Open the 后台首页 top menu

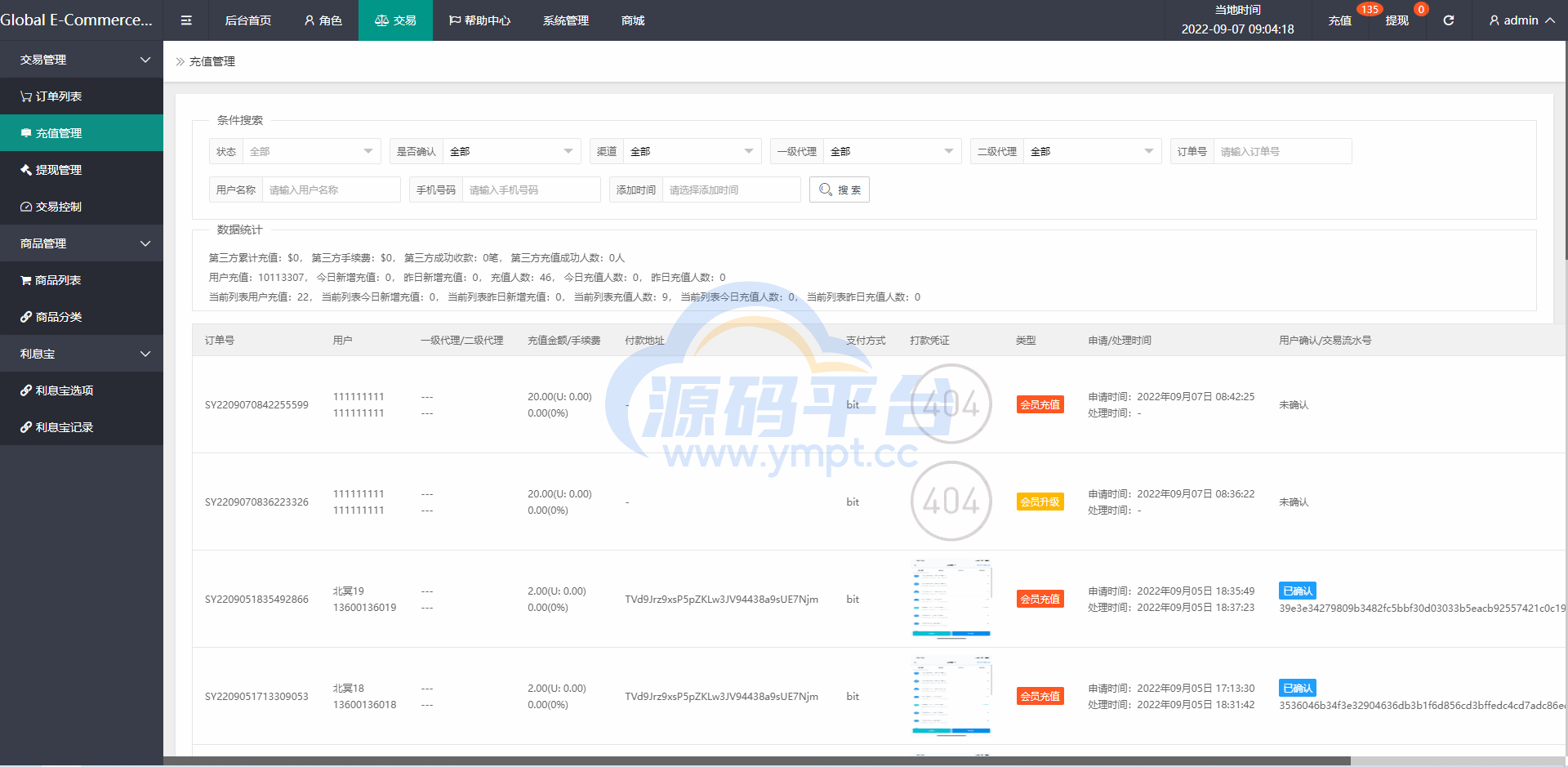[248, 20]
